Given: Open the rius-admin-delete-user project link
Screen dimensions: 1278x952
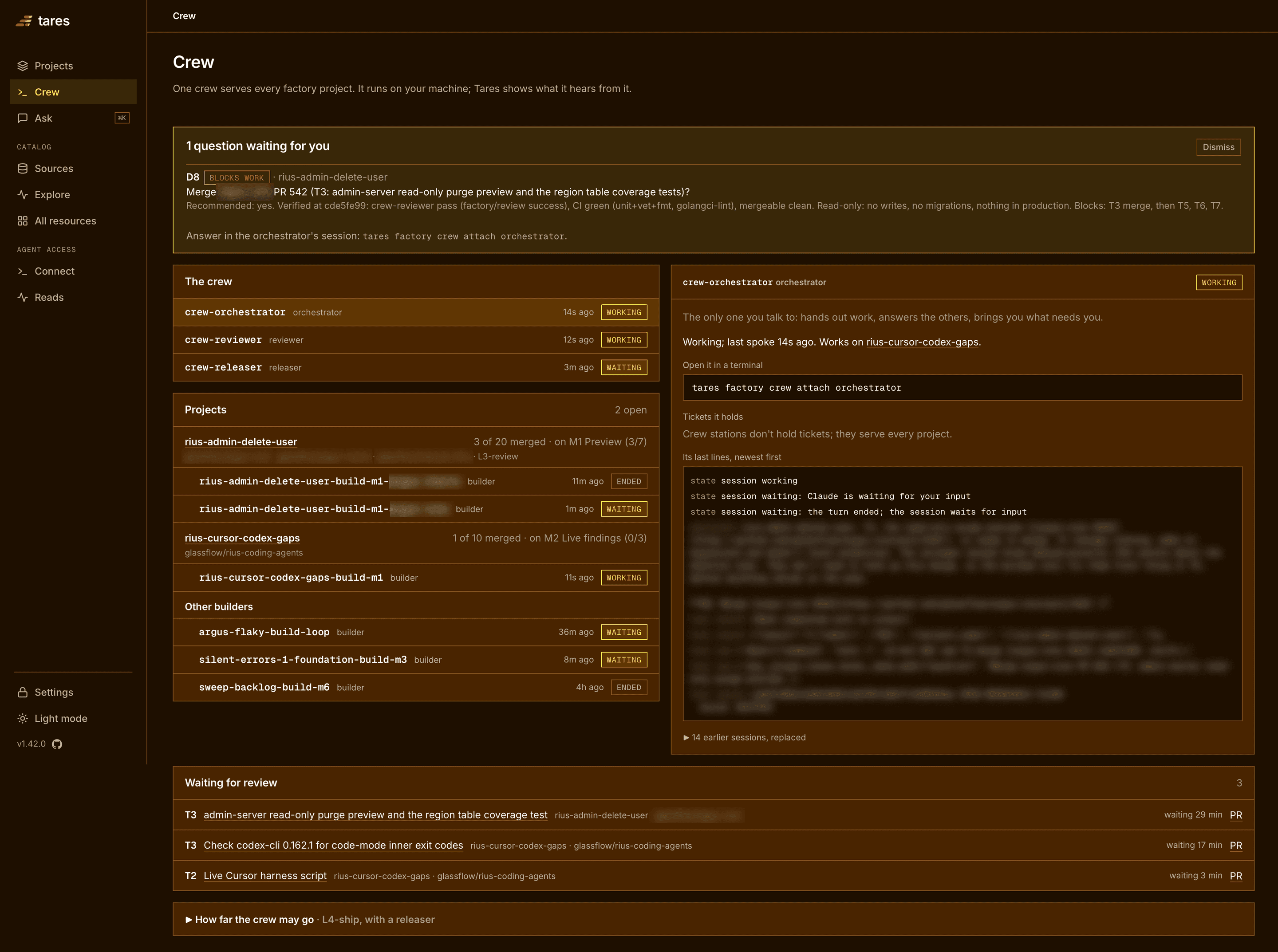Looking at the screenshot, I should pos(241,442).
